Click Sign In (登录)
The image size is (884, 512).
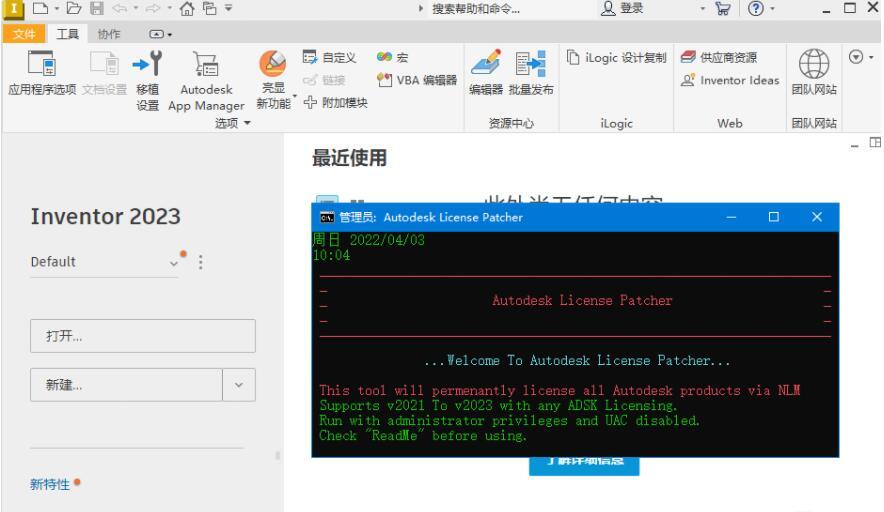[x=622, y=8]
